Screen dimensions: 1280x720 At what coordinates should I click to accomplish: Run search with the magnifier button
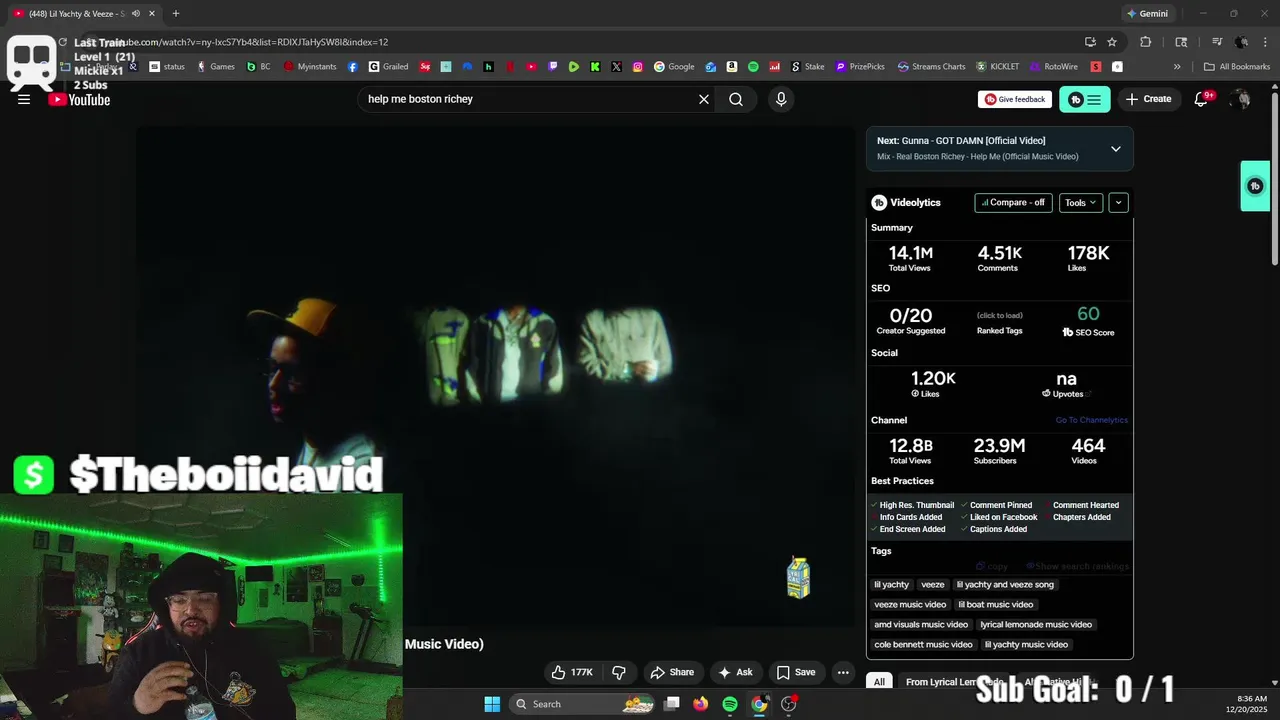pos(736,99)
